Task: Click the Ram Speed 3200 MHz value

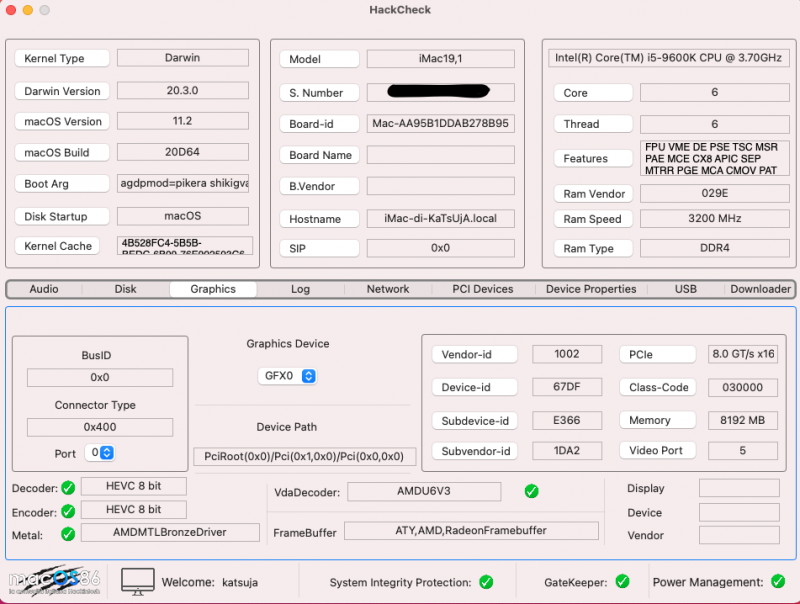Action: [x=715, y=218]
